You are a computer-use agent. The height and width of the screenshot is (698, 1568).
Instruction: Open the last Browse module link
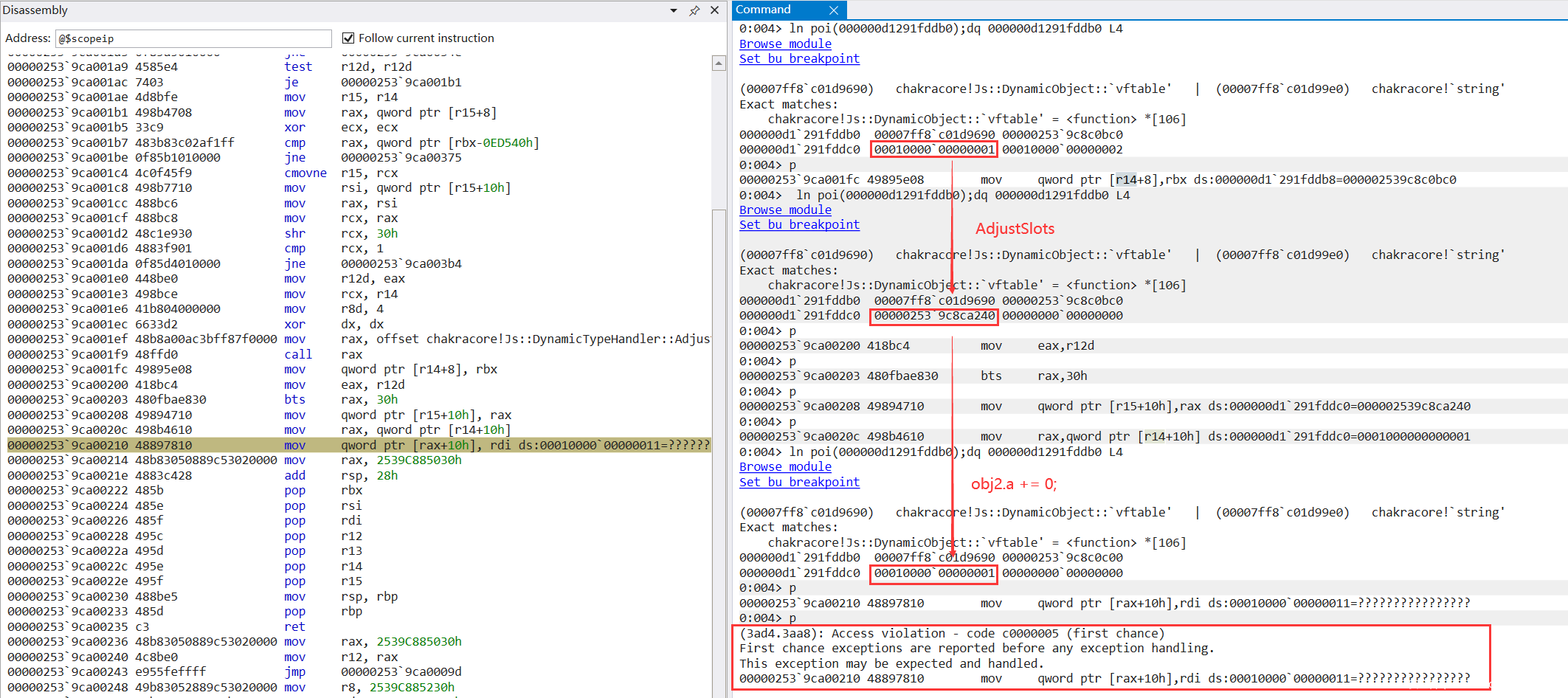[785, 466]
